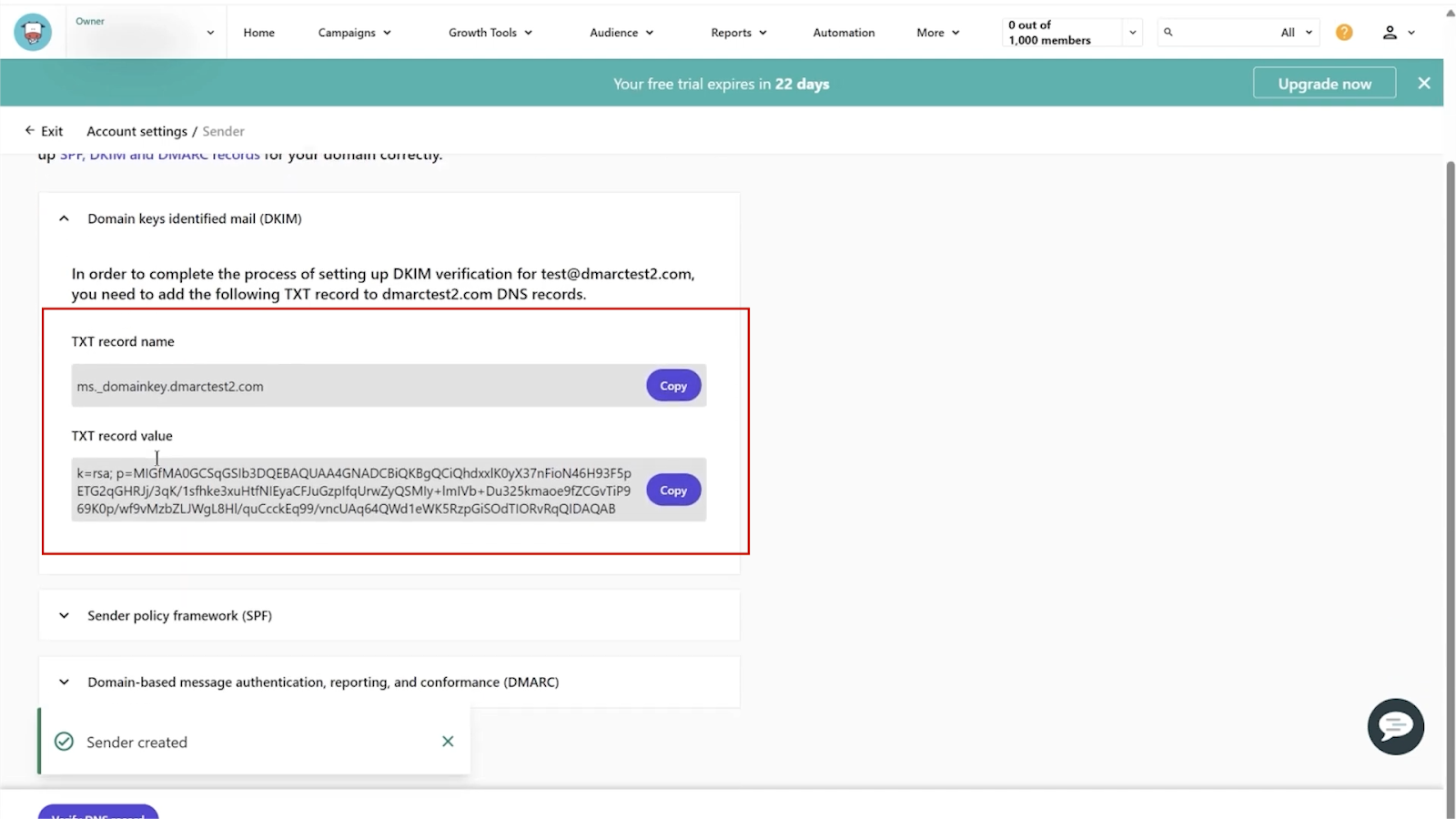
Task: Open the live chat bubble icon
Action: click(x=1395, y=726)
